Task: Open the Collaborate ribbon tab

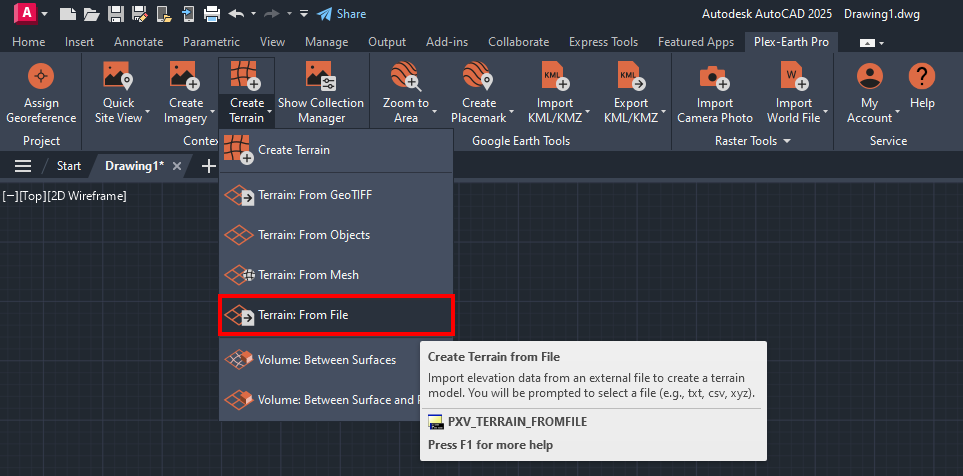Action: coord(518,42)
